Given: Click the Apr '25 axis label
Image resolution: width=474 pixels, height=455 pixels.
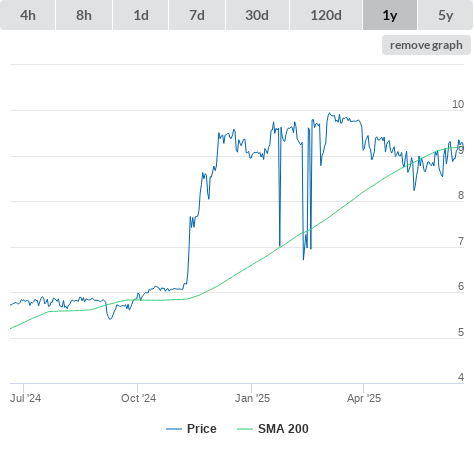Looking at the screenshot, I should click(364, 398).
